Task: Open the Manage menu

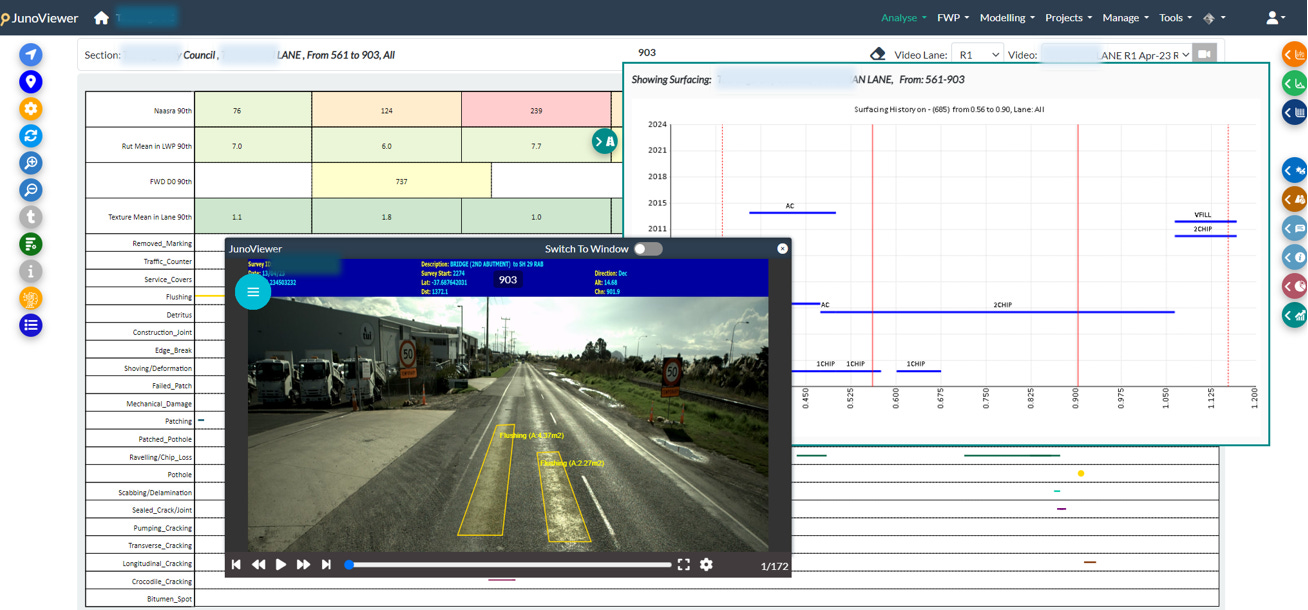Action: [x=1126, y=18]
